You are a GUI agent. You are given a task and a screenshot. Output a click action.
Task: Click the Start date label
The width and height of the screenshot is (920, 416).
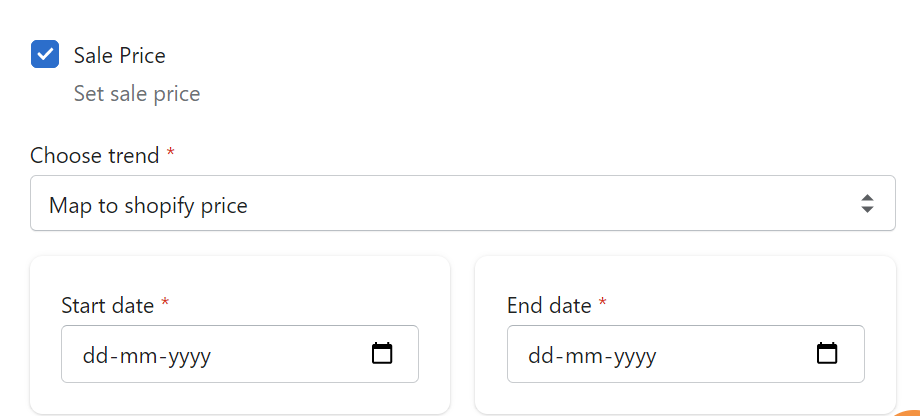click(x=107, y=306)
